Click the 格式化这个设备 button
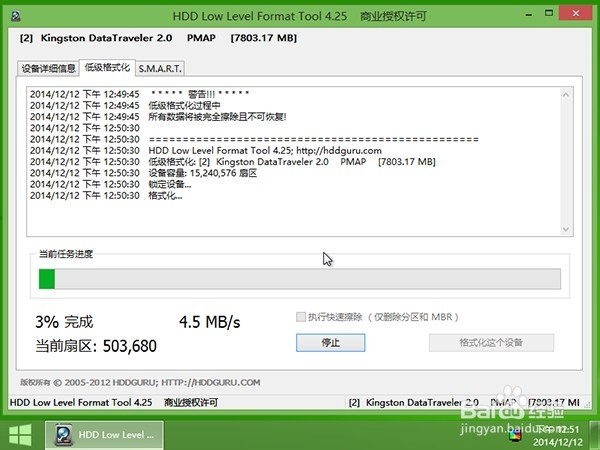Viewport: 600px width, 450px height. click(491, 342)
